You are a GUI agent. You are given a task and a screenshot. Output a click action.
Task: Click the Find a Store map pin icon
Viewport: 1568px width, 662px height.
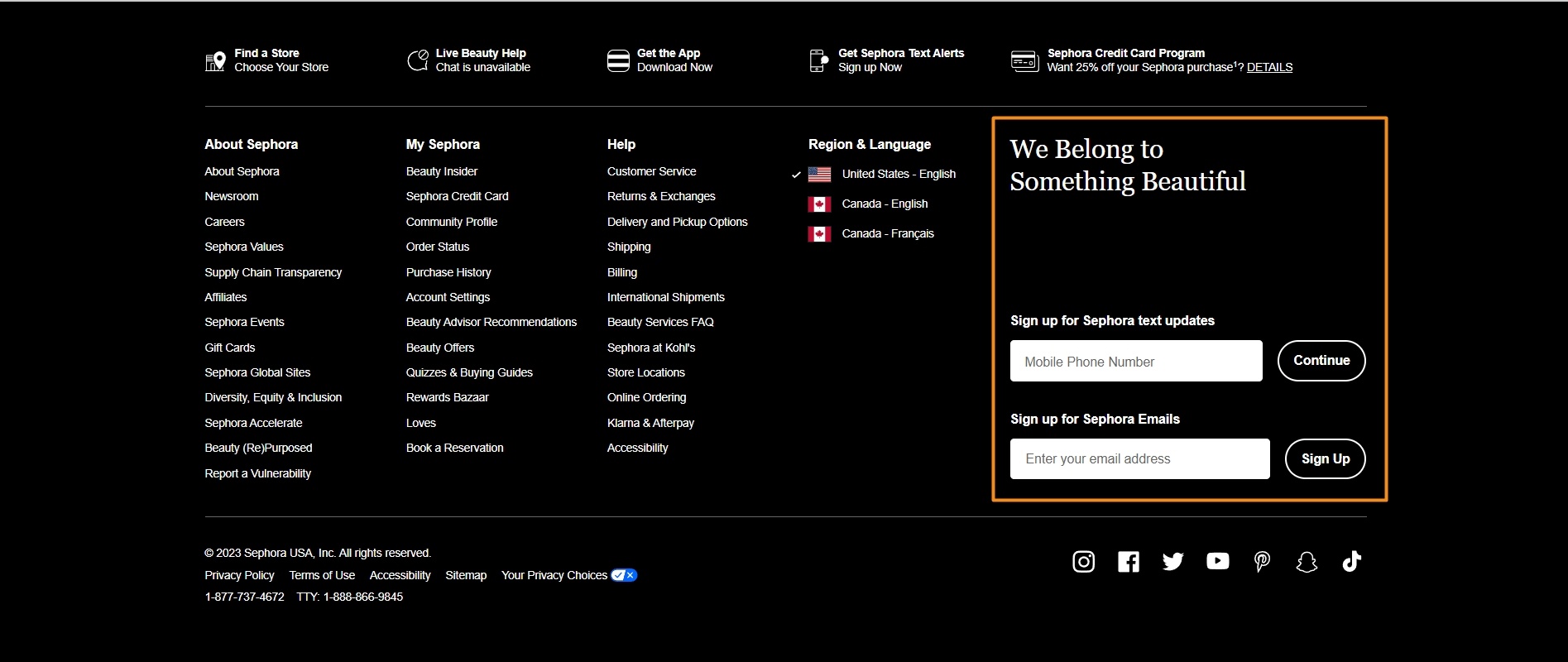click(215, 60)
